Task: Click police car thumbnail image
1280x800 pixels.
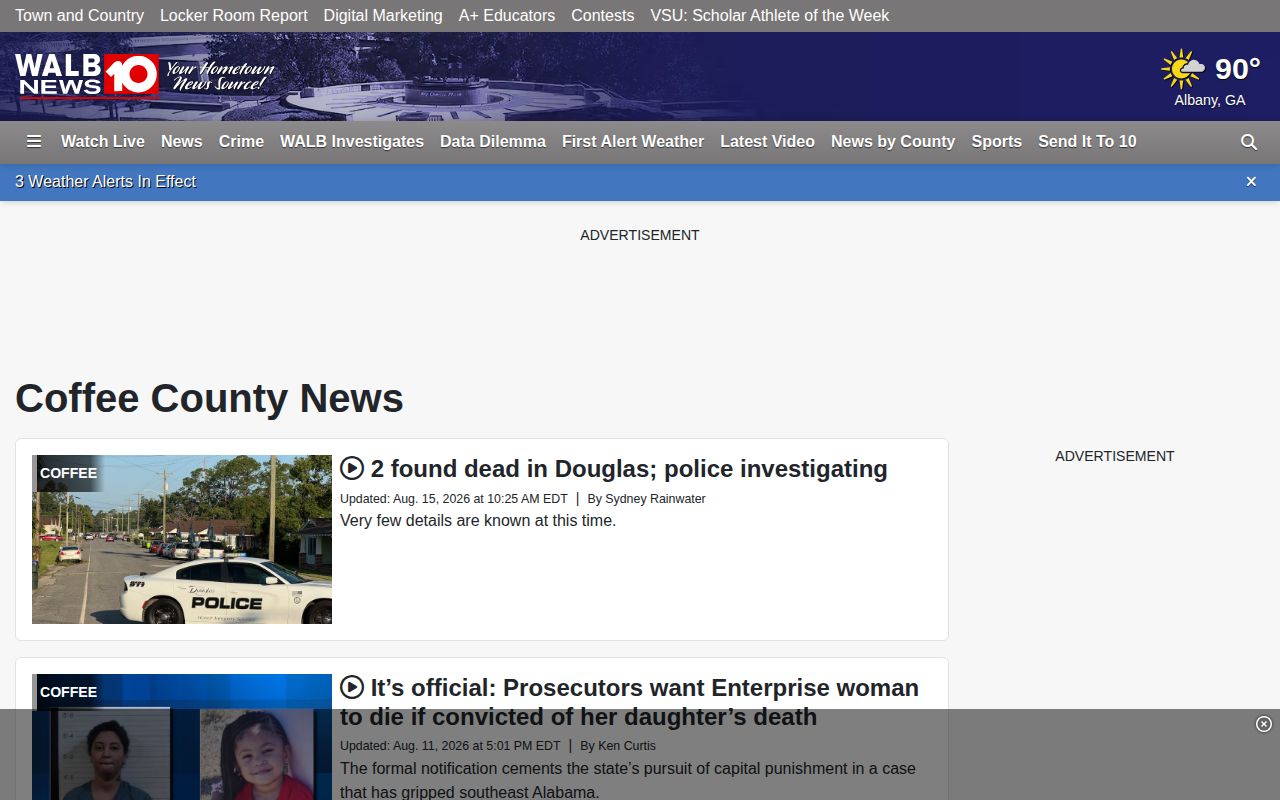Action: [182, 539]
